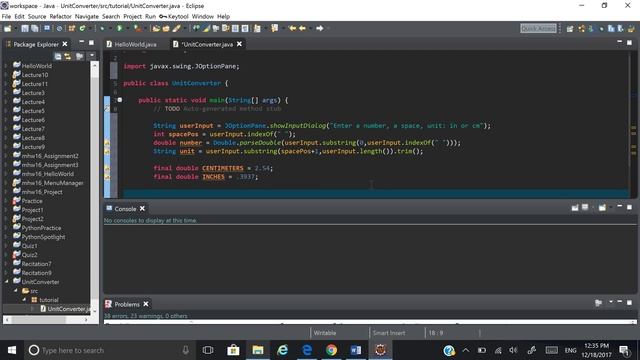Open the Help menu
640x360 pixels.
click(223, 16)
